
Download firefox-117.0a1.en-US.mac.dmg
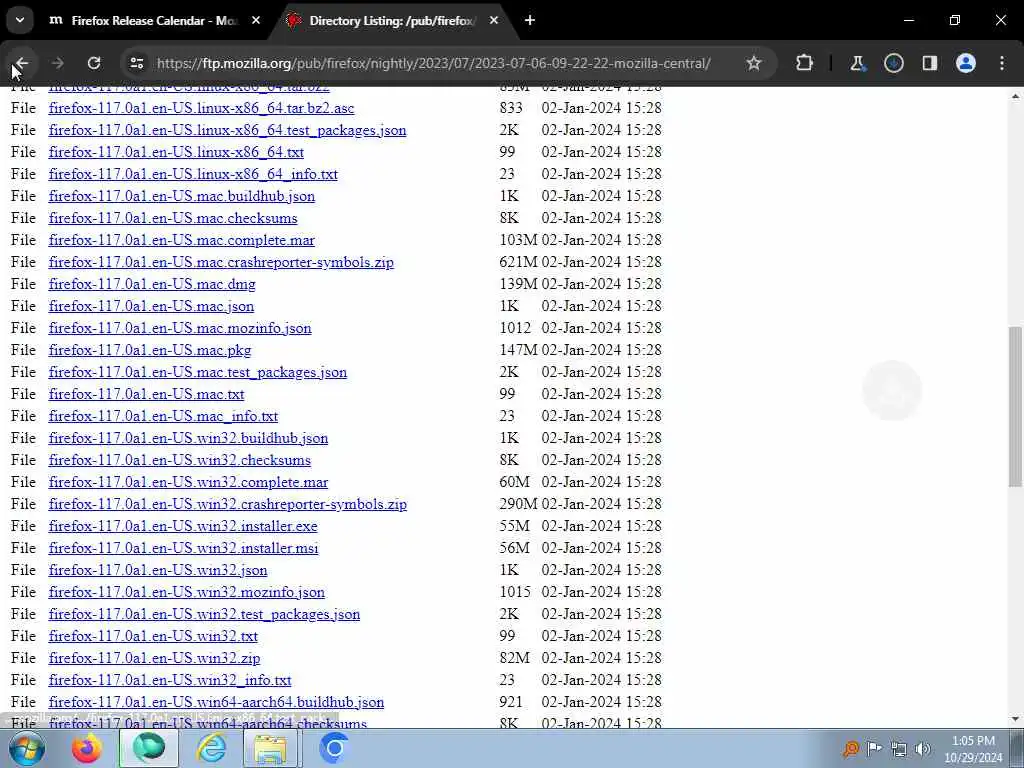click(x=152, y=284)
